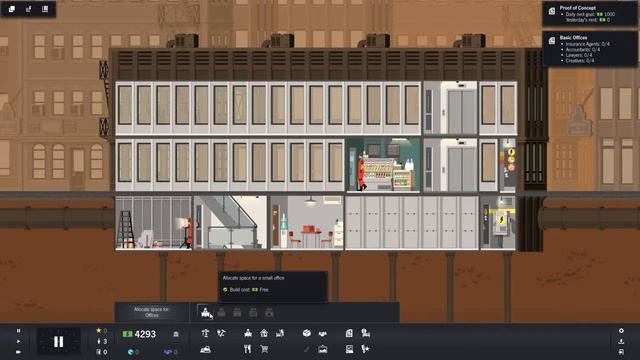Screen dimensions: 640x360
Task: Open the apartments house icon
Action: click(x=264, y=333)
